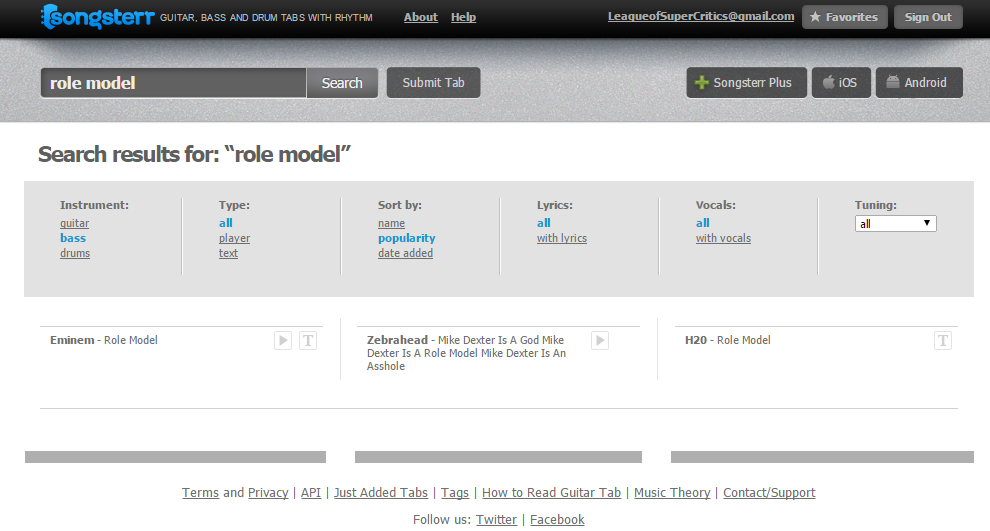Open the Music Theory link
Screen dimensions: 990x531
point(672,492)
